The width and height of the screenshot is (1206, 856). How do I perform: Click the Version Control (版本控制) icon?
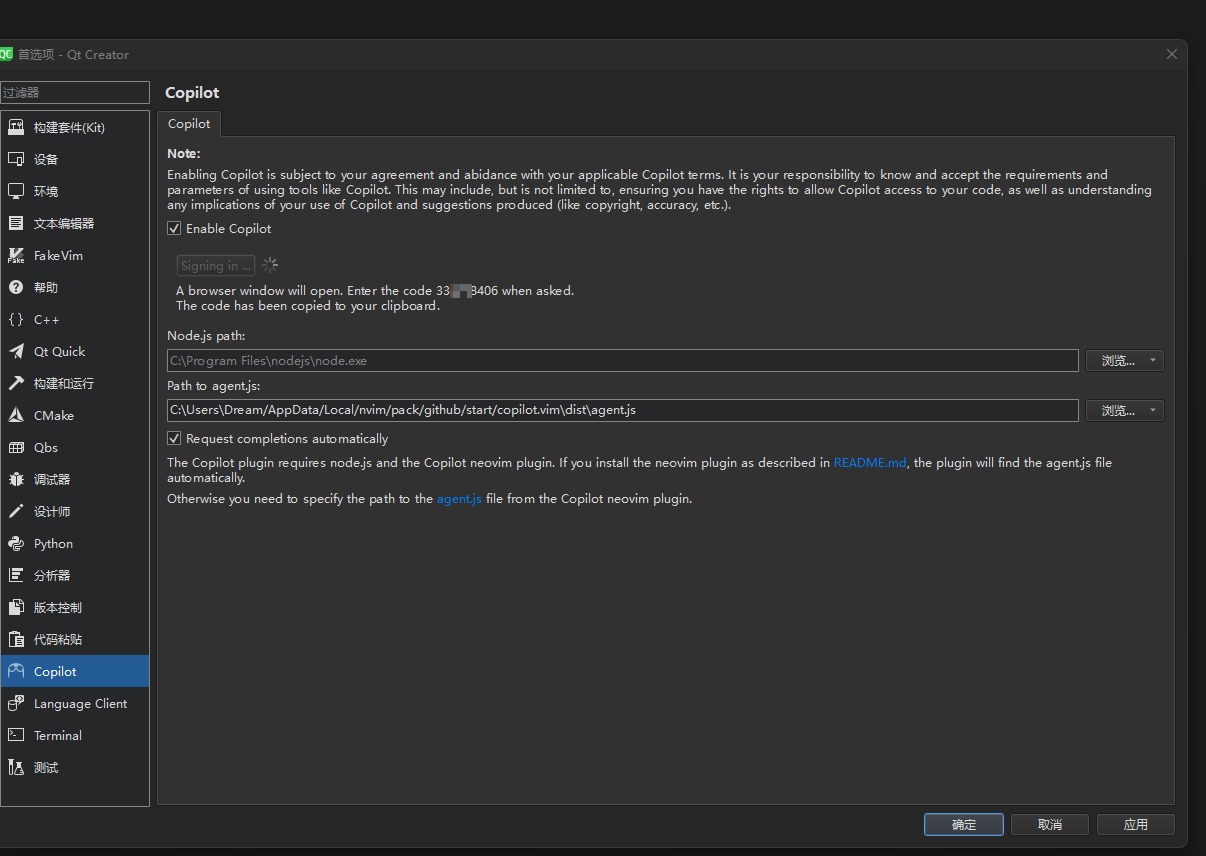point(16,607)
